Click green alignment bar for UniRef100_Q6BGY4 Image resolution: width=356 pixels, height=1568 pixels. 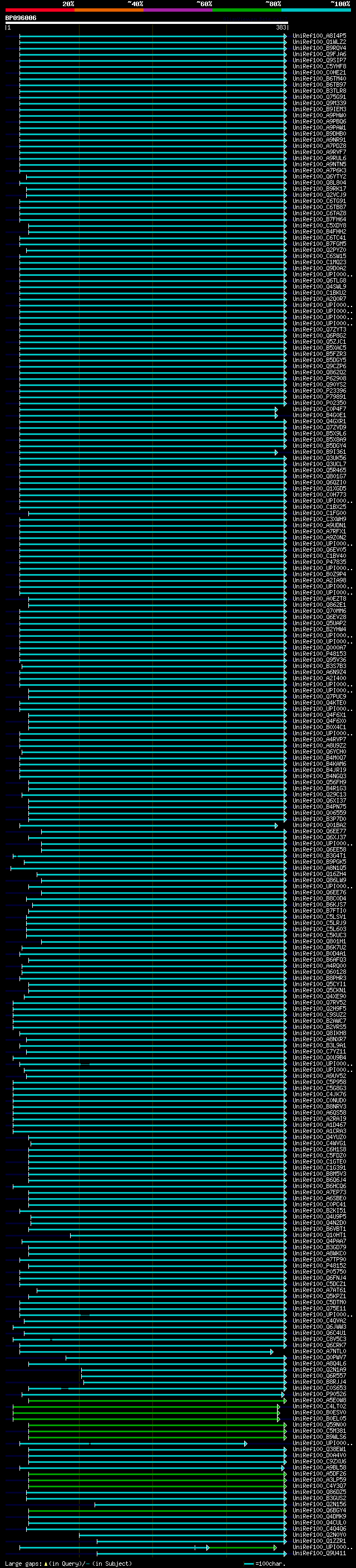pos(157,1510)
